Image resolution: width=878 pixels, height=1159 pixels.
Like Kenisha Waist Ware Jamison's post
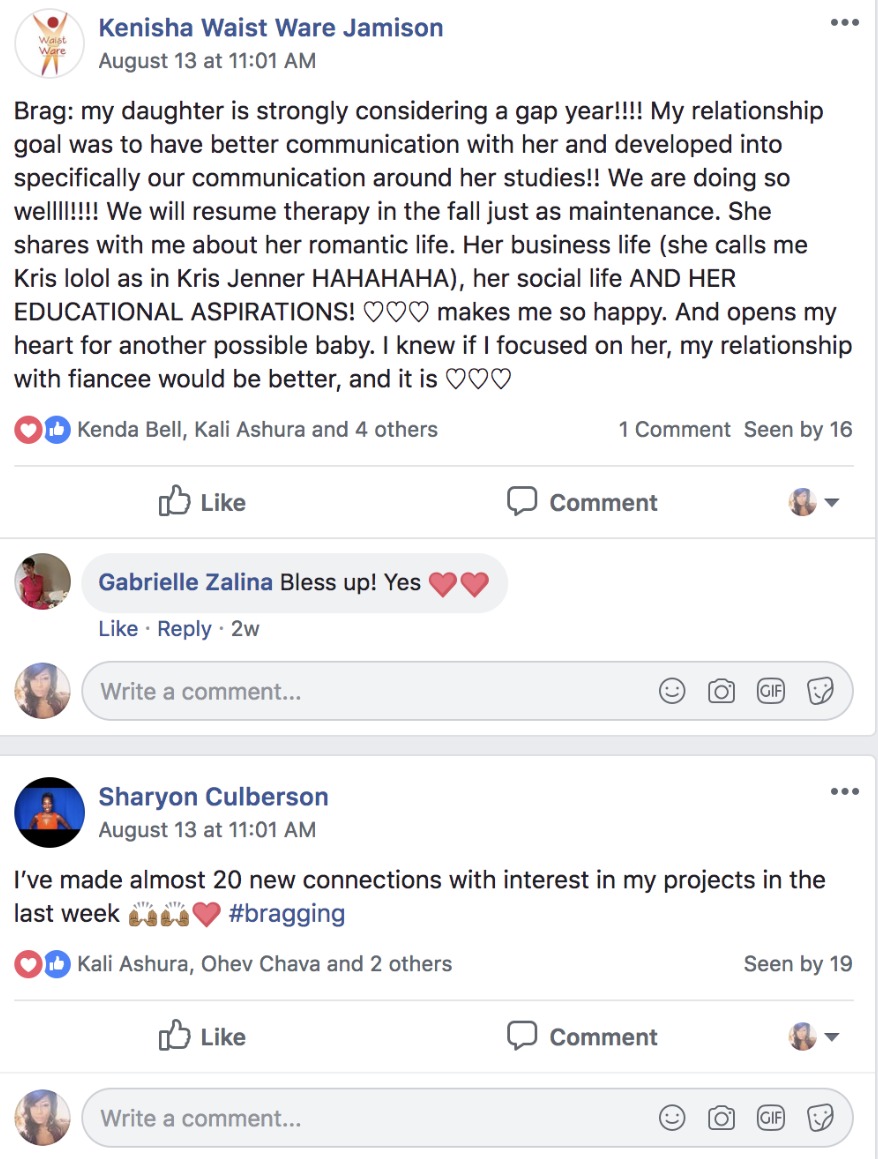(202, 502)
